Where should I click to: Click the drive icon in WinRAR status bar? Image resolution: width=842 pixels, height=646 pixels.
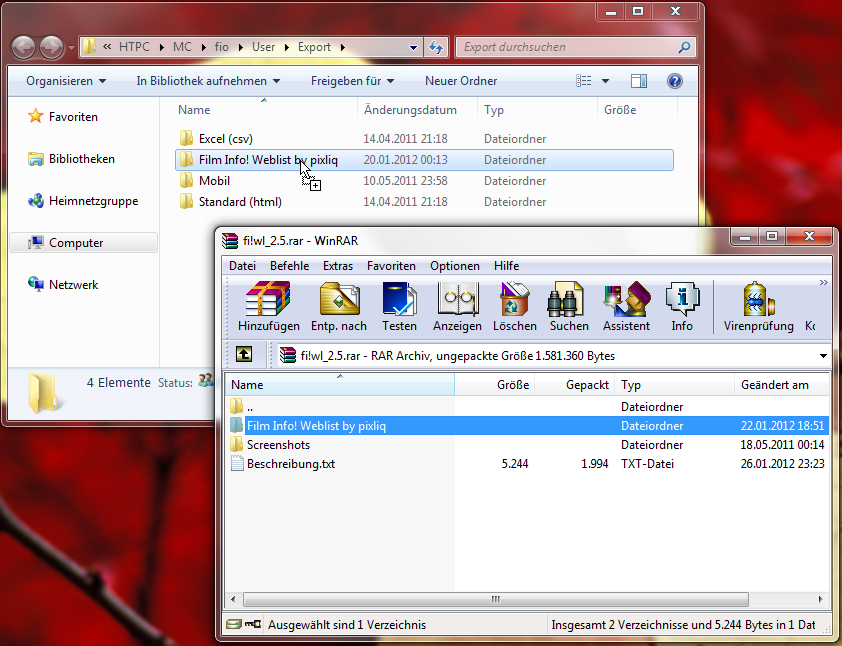[x=234, y=624]
